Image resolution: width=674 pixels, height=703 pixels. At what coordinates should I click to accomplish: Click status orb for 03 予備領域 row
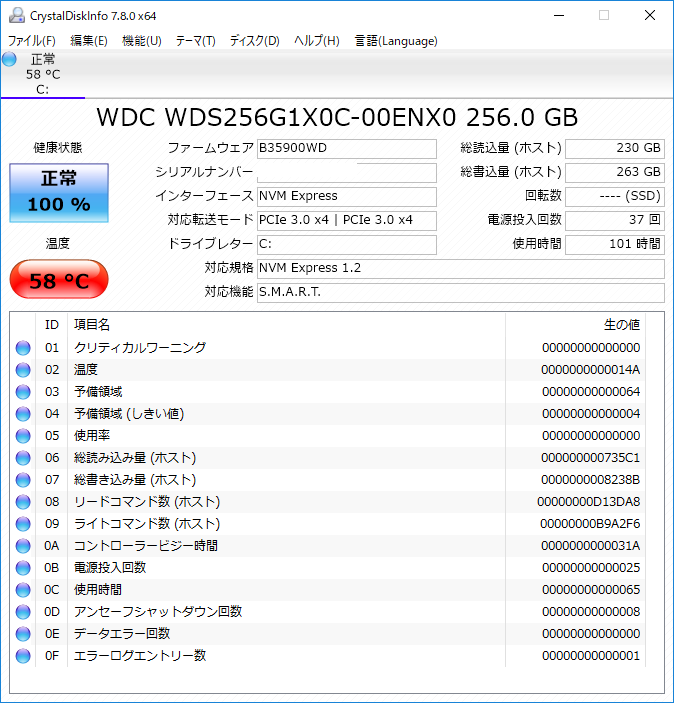pos(23,392)
